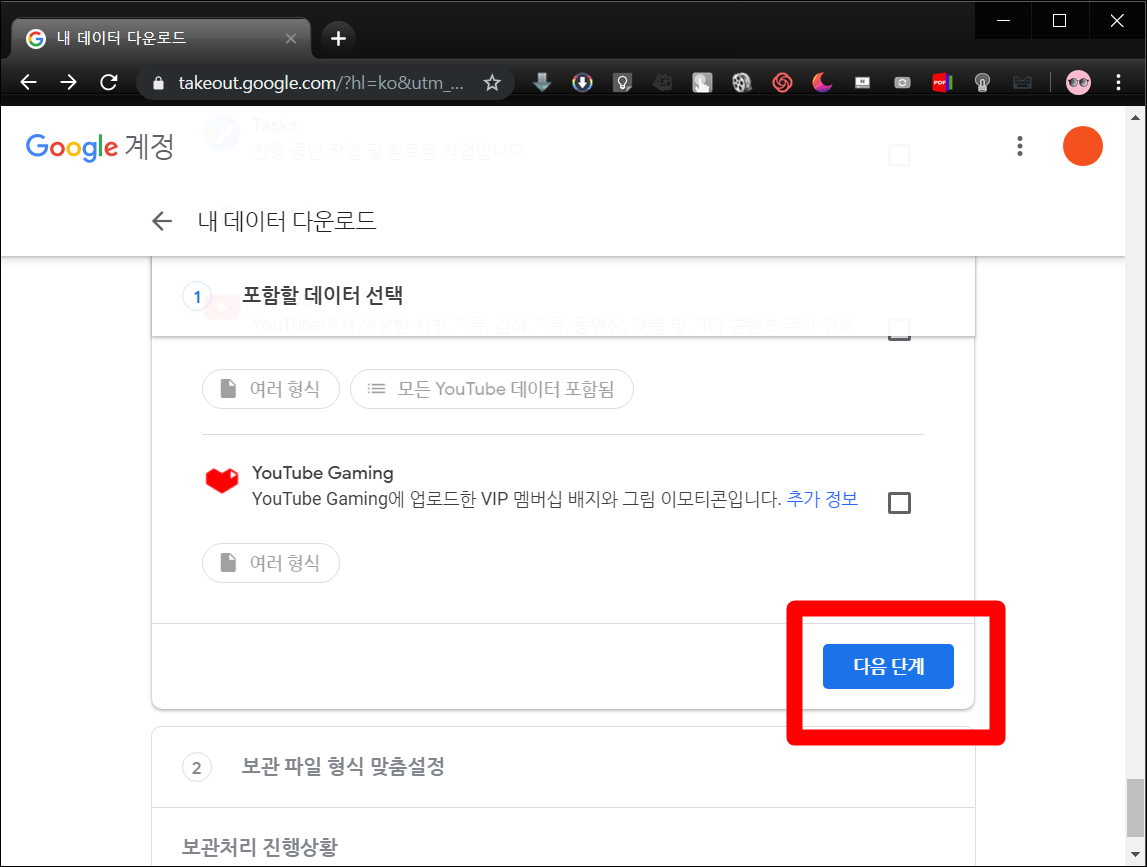Click the 보관처리 진행상황 section heading
Viewport: 1147px width, 867px height.
[x=260, y=847]
